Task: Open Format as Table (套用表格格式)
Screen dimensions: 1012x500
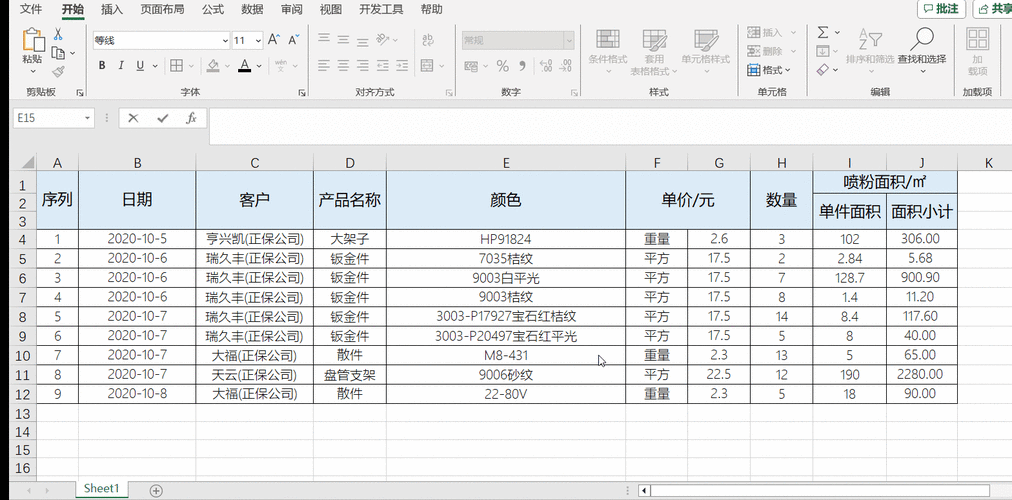Action: click(654, 52)
